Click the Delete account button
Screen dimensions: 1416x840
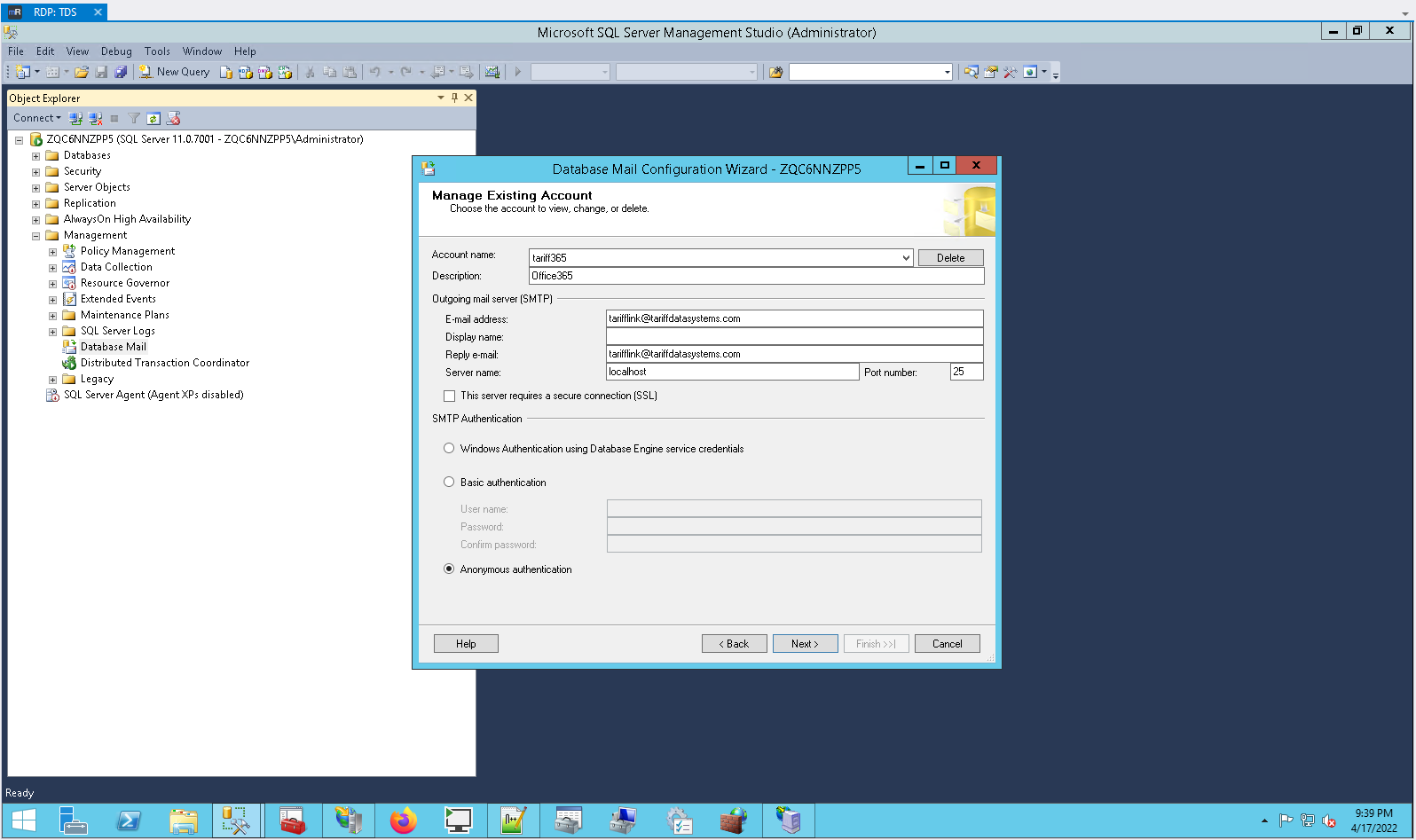click(x=950, y=258)
